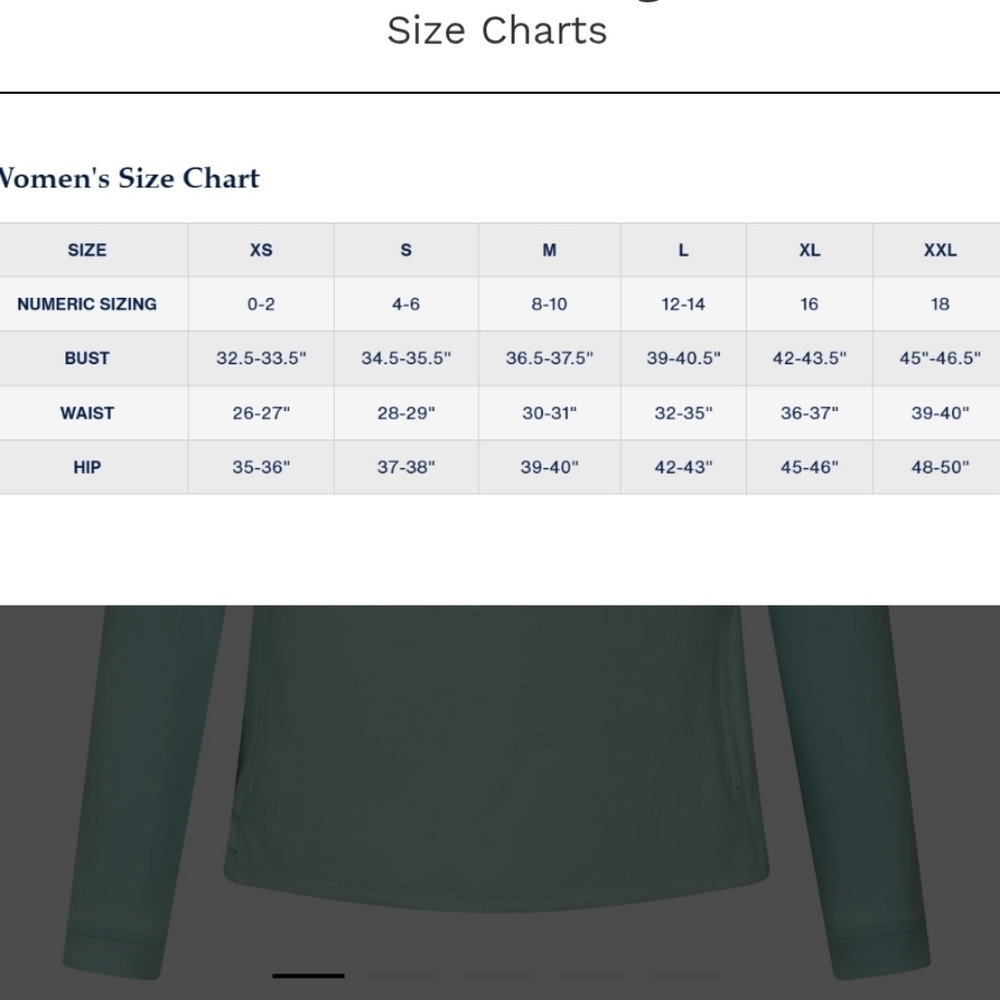
Task: Click the 48-50" hip measurement cell
Action: pyautogui.click(x=940, y=467)
